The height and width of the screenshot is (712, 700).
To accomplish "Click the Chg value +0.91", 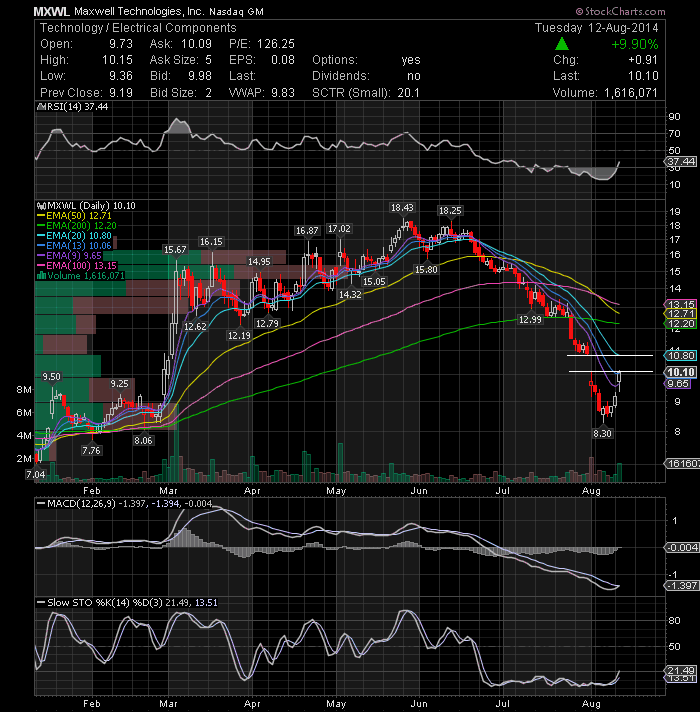I will point(643,60).
